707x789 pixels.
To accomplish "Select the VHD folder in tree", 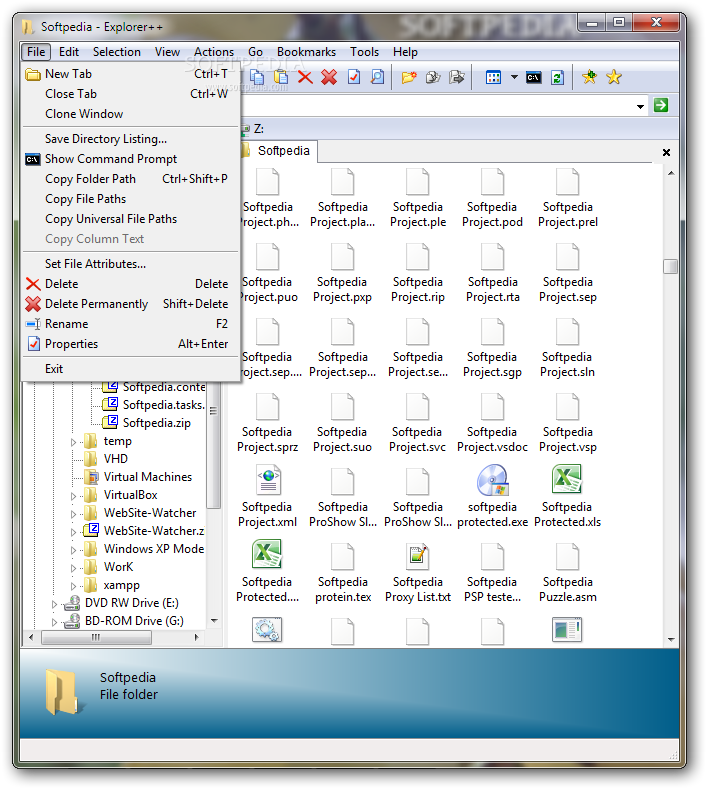I will pos(116,459).
